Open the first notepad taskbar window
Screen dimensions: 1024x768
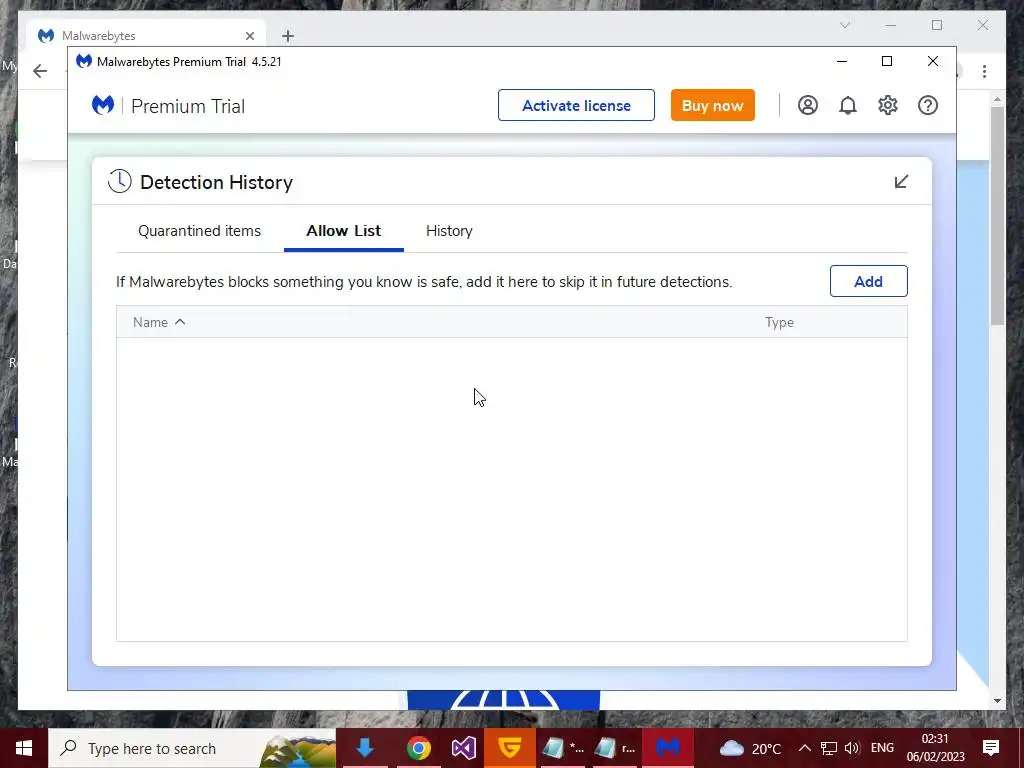(x=562, y=748)
